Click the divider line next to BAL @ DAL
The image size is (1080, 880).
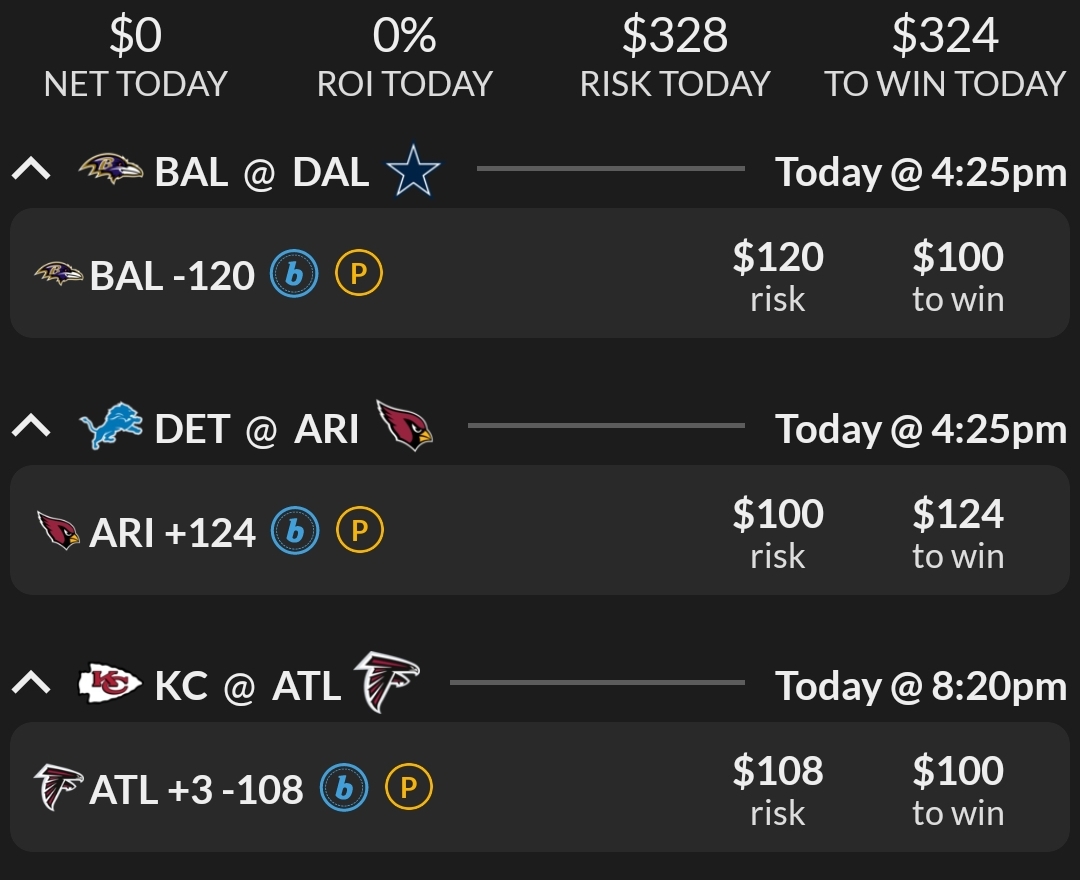point(610,168)
